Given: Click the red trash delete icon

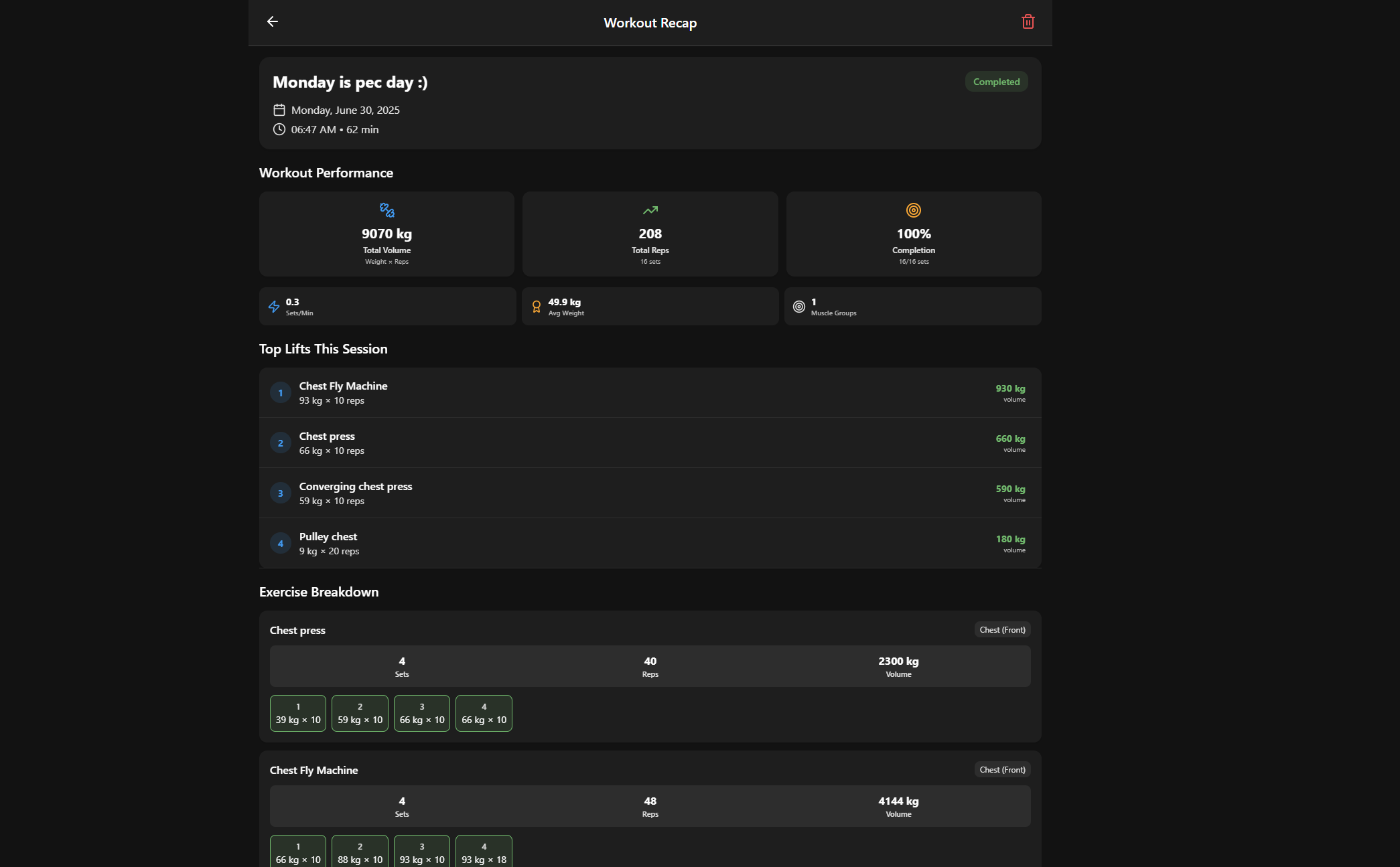Looking at the screenshot, I should coord(1028,22).
